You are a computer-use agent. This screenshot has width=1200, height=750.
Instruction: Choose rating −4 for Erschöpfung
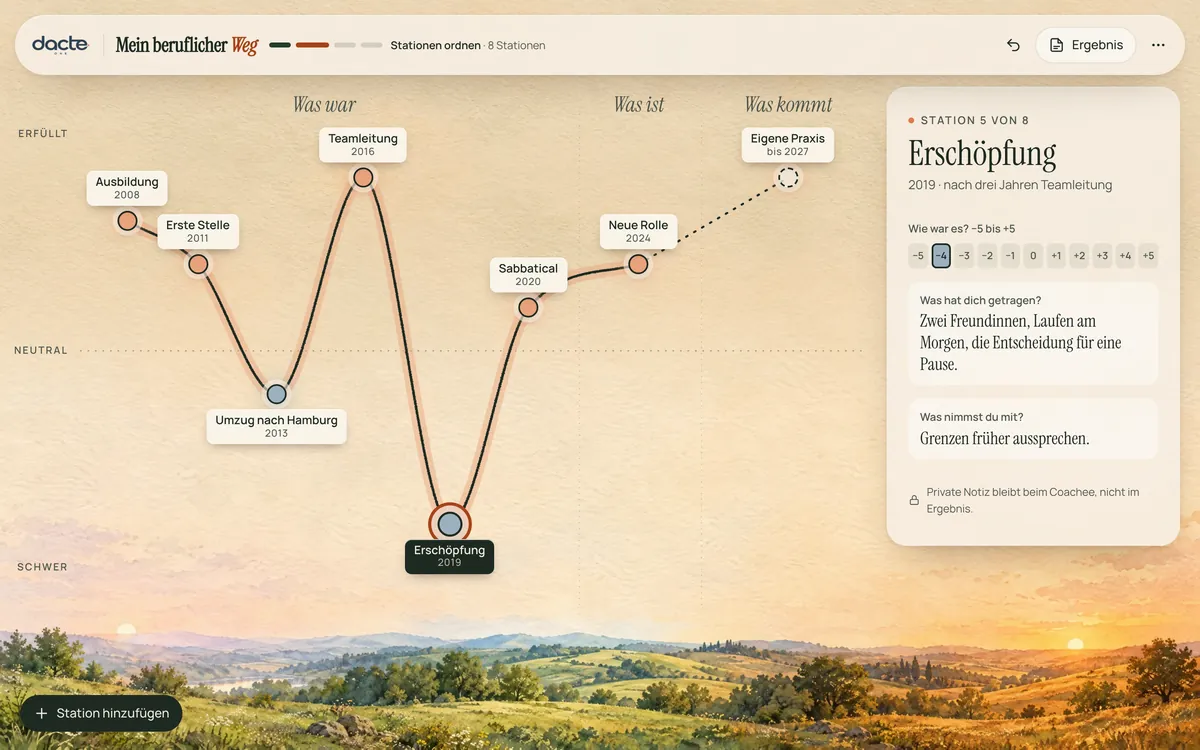click(x=941, y=256)
